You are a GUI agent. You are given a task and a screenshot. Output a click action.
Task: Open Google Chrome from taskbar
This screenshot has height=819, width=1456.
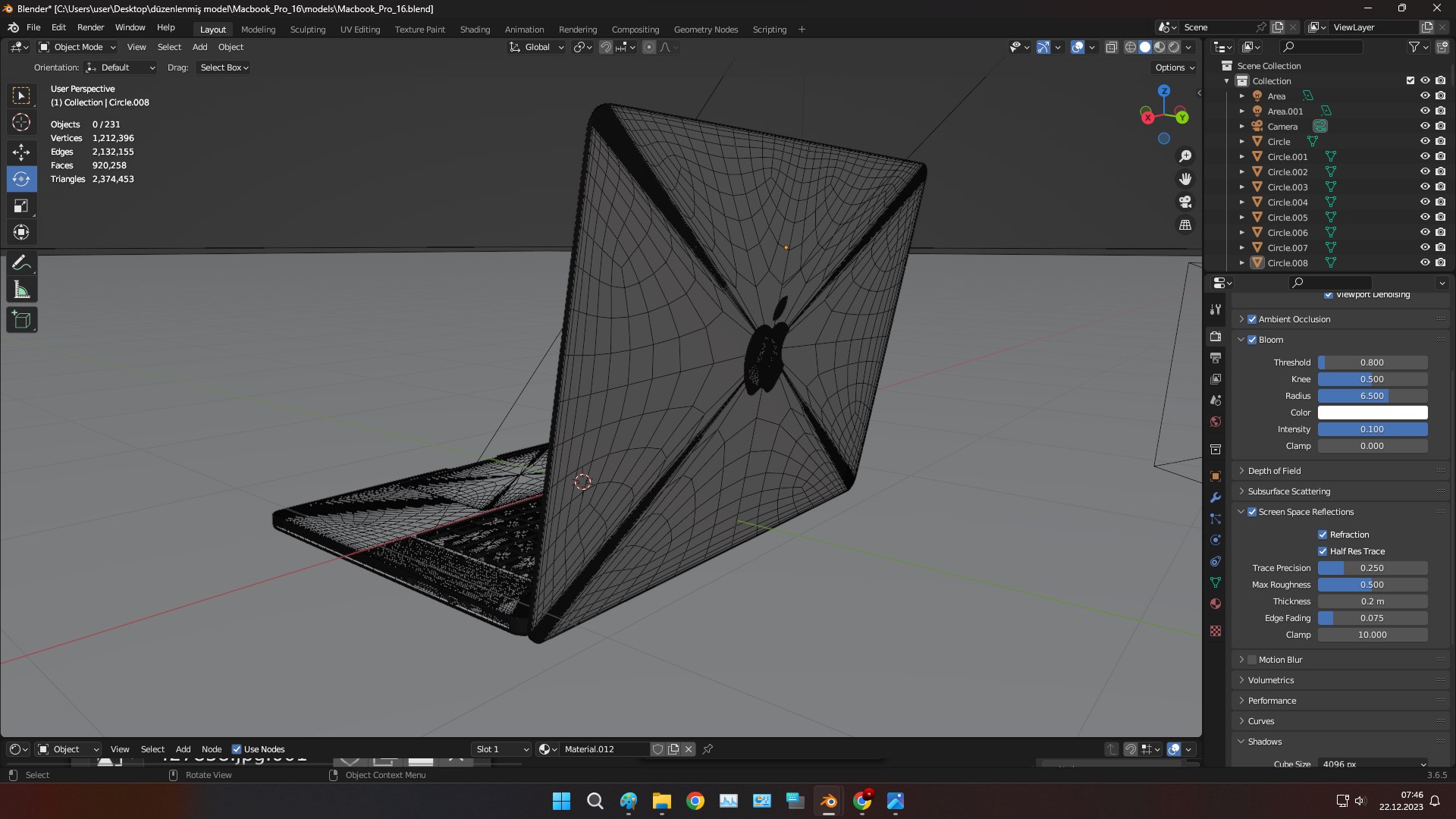(x=695, y=801)
